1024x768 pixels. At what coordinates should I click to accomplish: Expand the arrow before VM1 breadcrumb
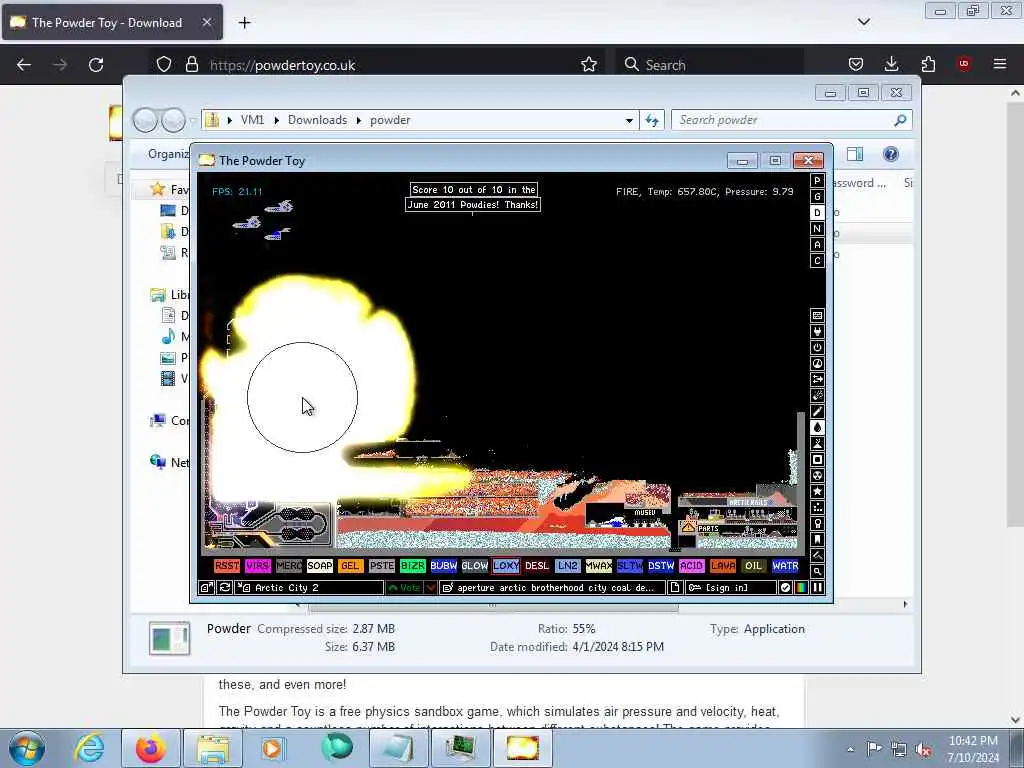[230, 120]
